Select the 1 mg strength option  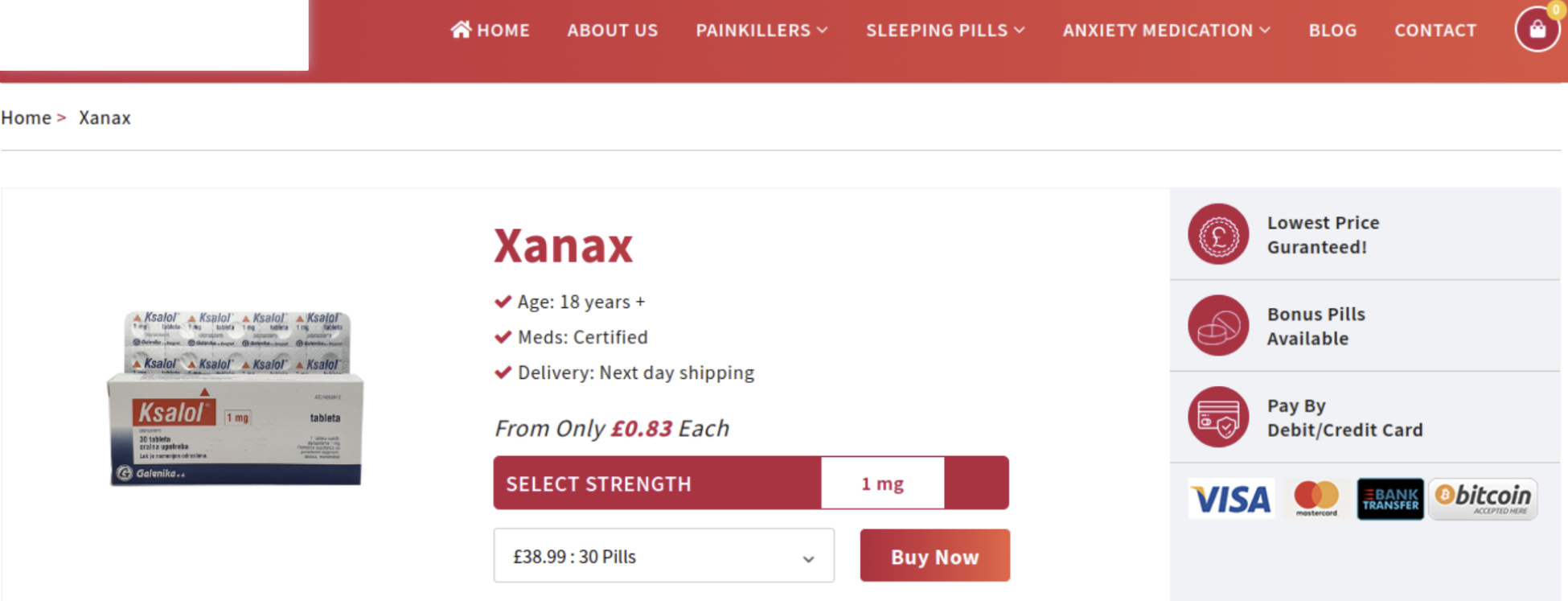point(882,484)
